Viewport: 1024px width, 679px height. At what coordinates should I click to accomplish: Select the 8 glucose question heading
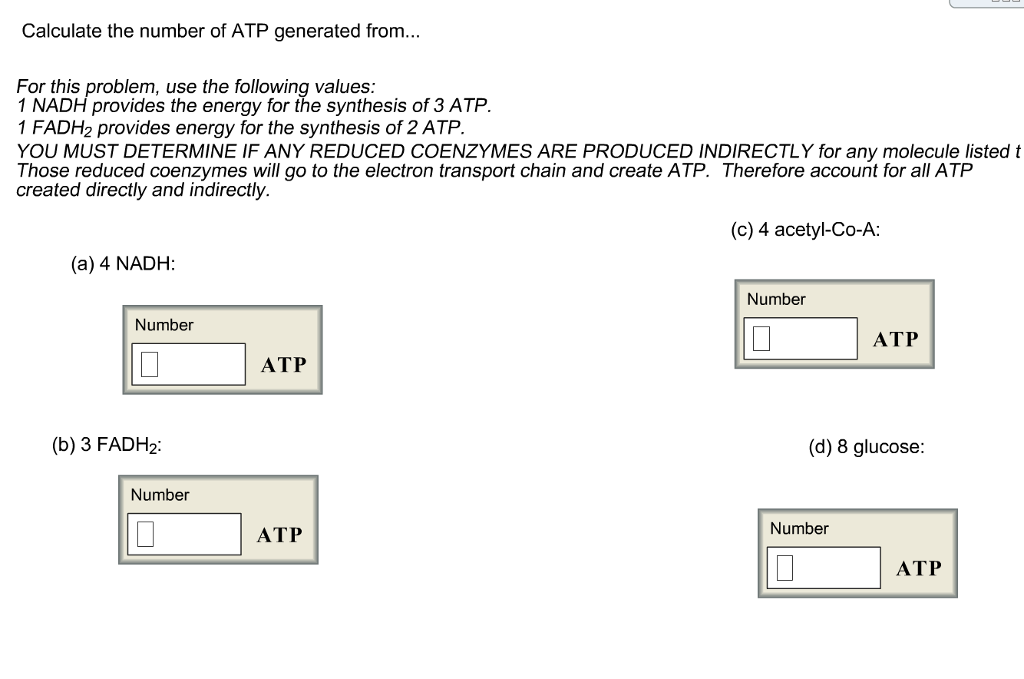click(868, 447)
